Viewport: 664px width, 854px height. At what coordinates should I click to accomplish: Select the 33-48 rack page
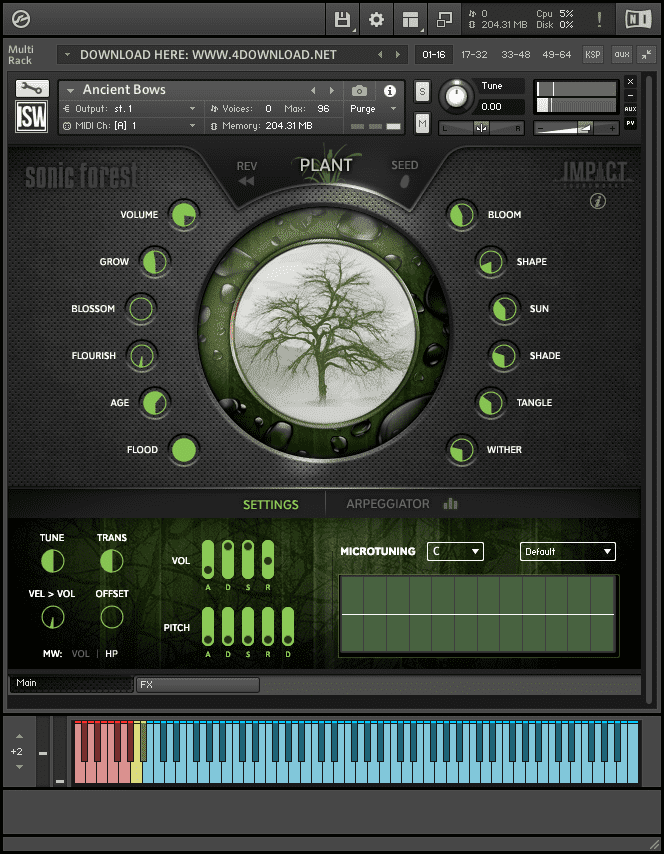tap(516, 54)
